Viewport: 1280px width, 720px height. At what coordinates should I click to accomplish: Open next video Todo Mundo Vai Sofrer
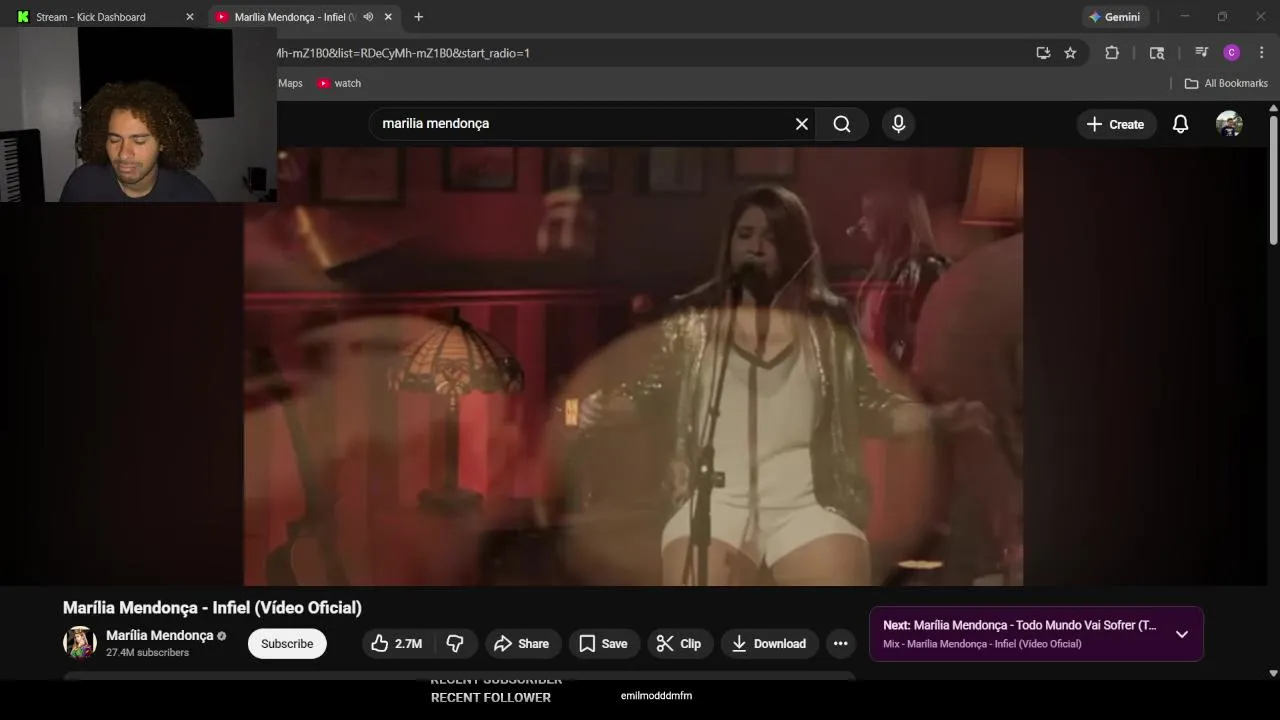[x=1020, y=625]
